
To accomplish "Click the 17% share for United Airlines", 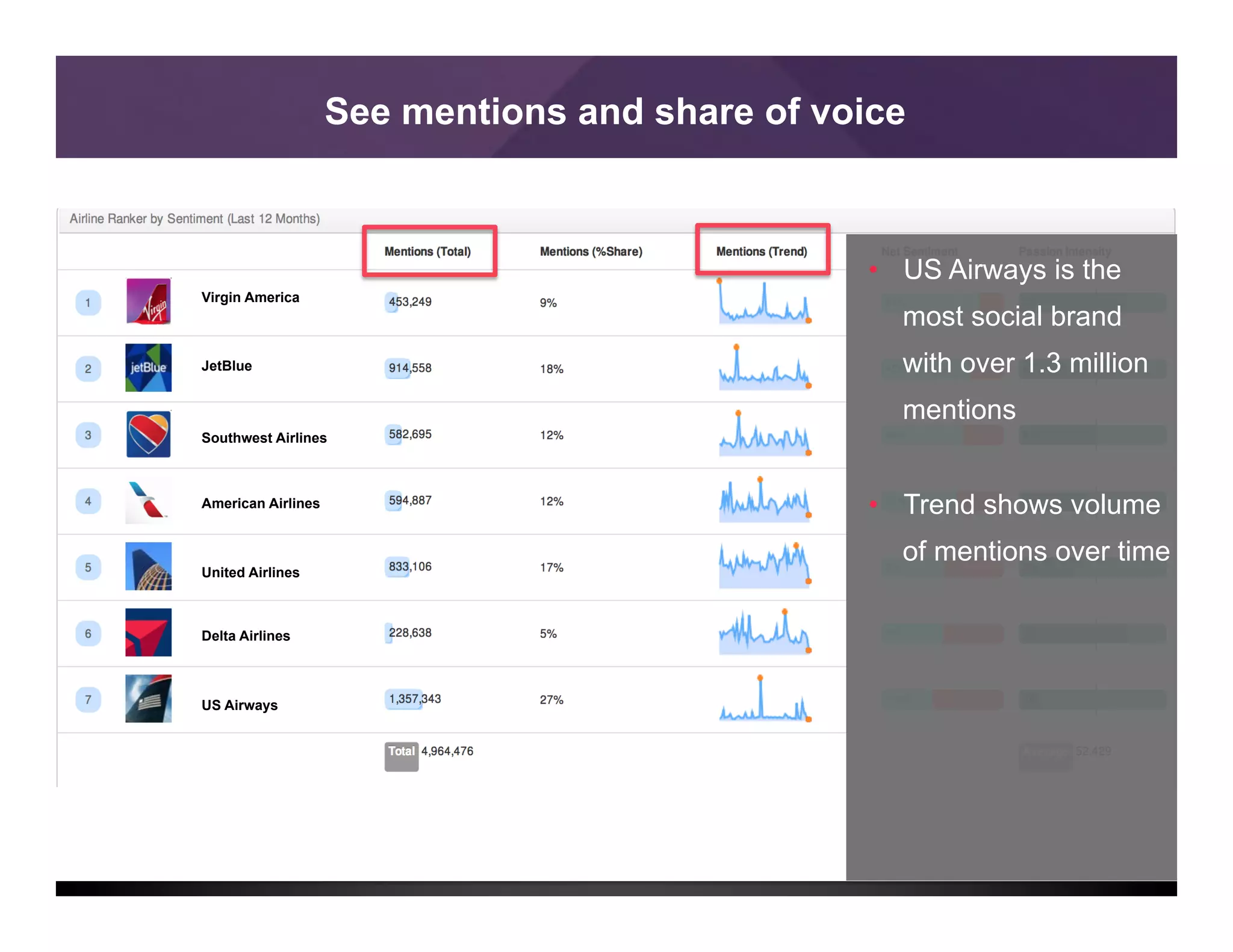I will point(551,567).
